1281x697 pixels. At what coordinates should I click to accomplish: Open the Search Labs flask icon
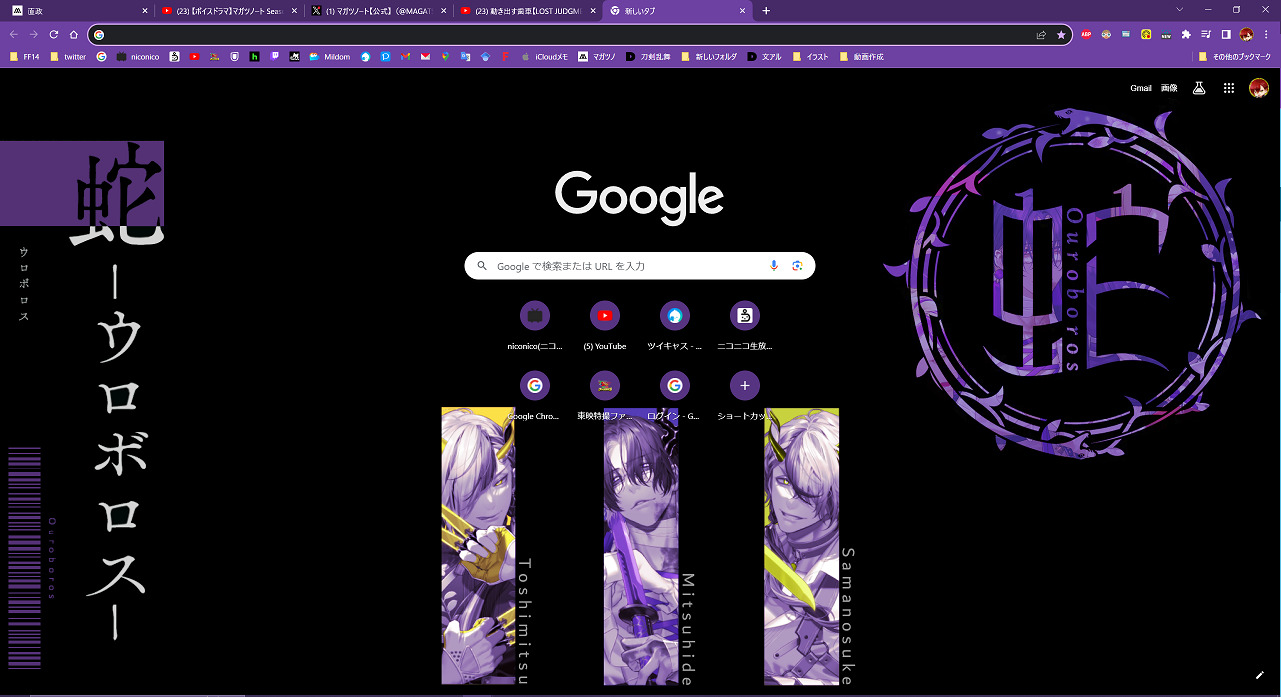[x=1199, y=88]
